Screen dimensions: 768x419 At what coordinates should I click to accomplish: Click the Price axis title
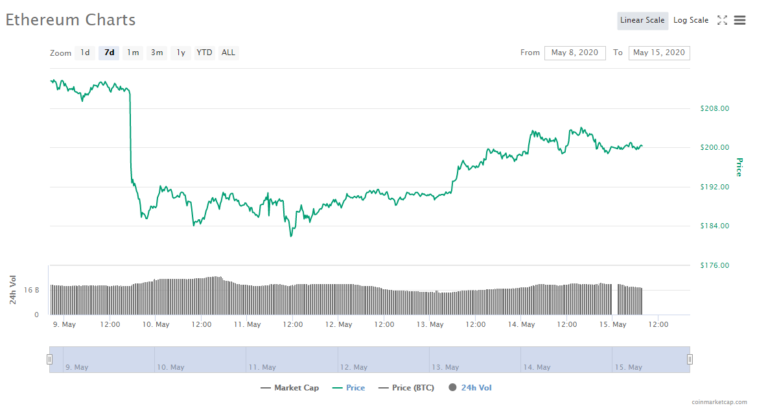point(739,167)
